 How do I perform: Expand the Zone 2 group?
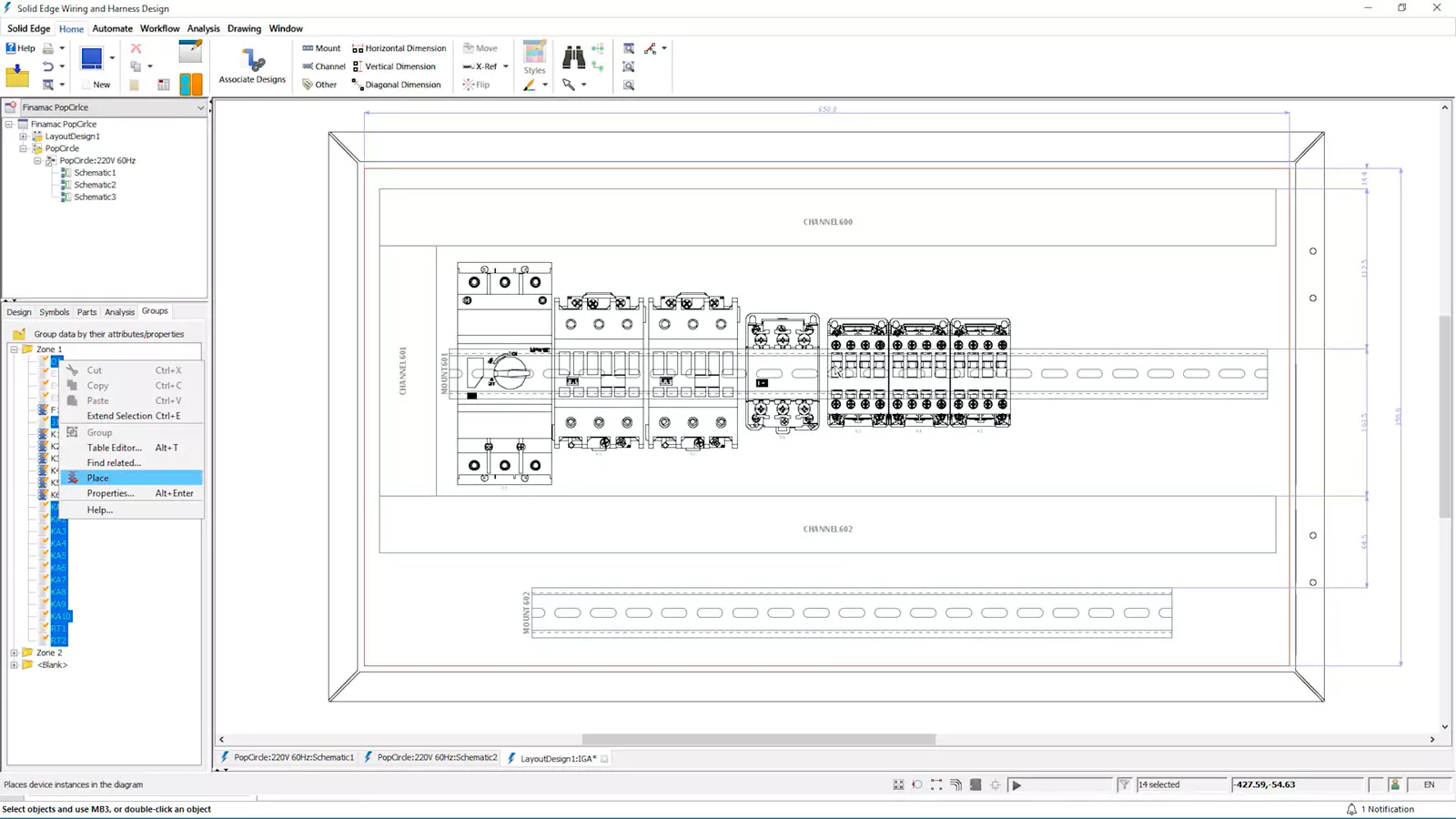(14, 652)
